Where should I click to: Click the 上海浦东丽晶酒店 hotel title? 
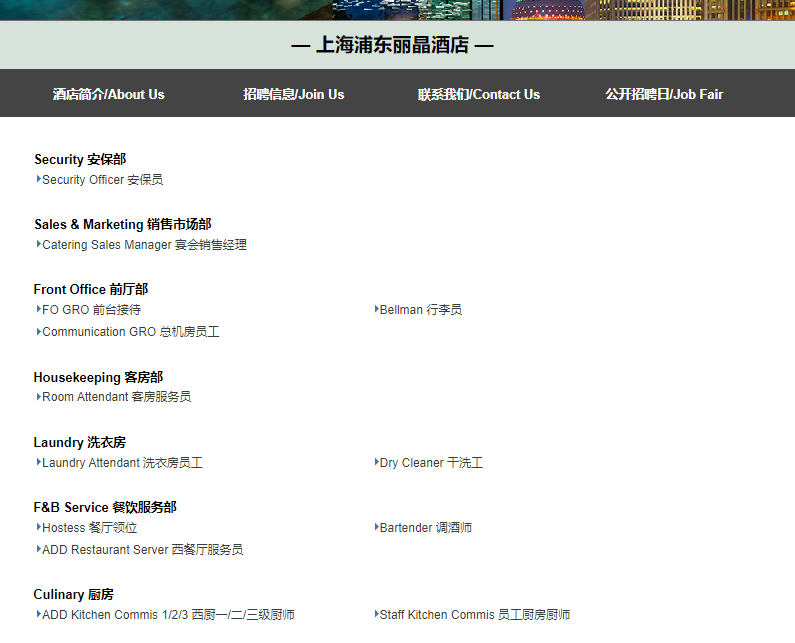392,45
